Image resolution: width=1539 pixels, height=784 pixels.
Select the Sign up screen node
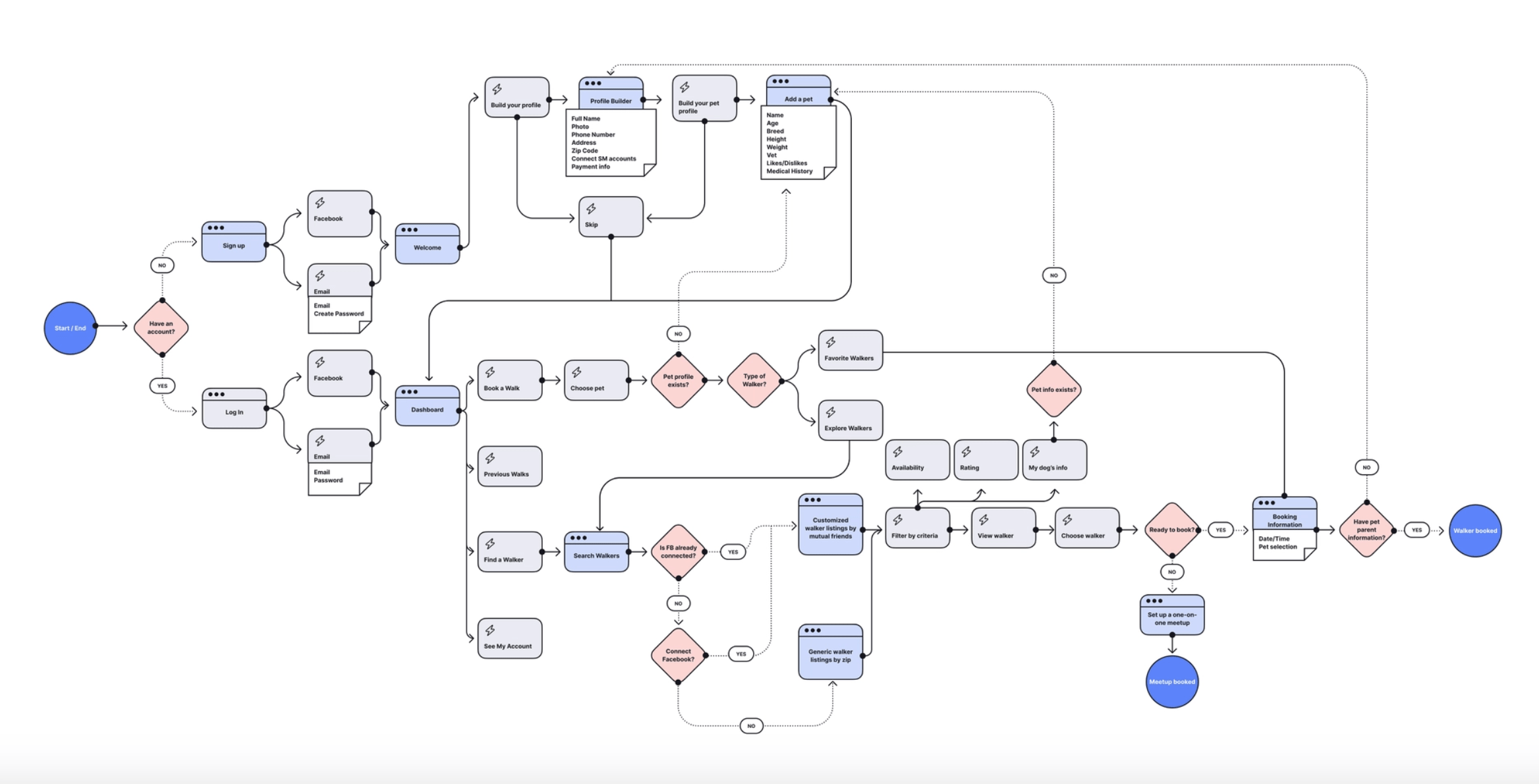234,242
